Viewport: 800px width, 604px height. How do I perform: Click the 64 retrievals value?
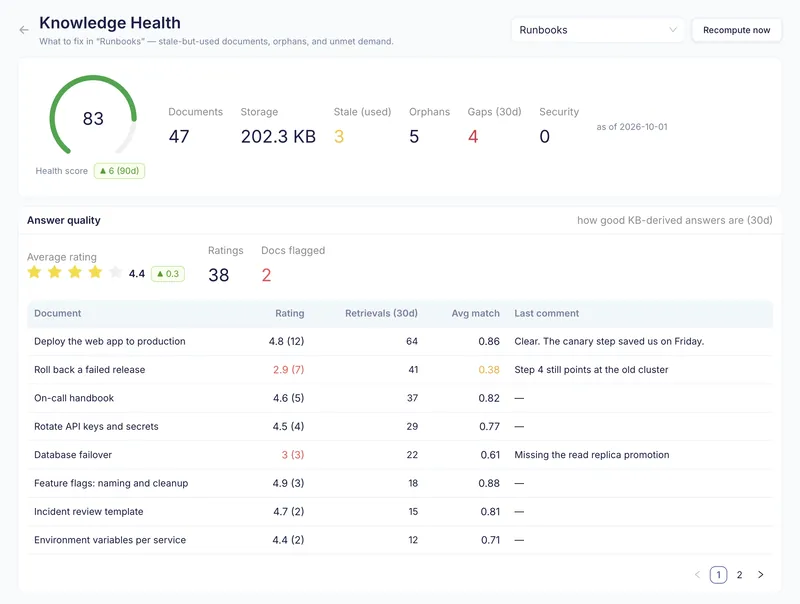[412, 341]
